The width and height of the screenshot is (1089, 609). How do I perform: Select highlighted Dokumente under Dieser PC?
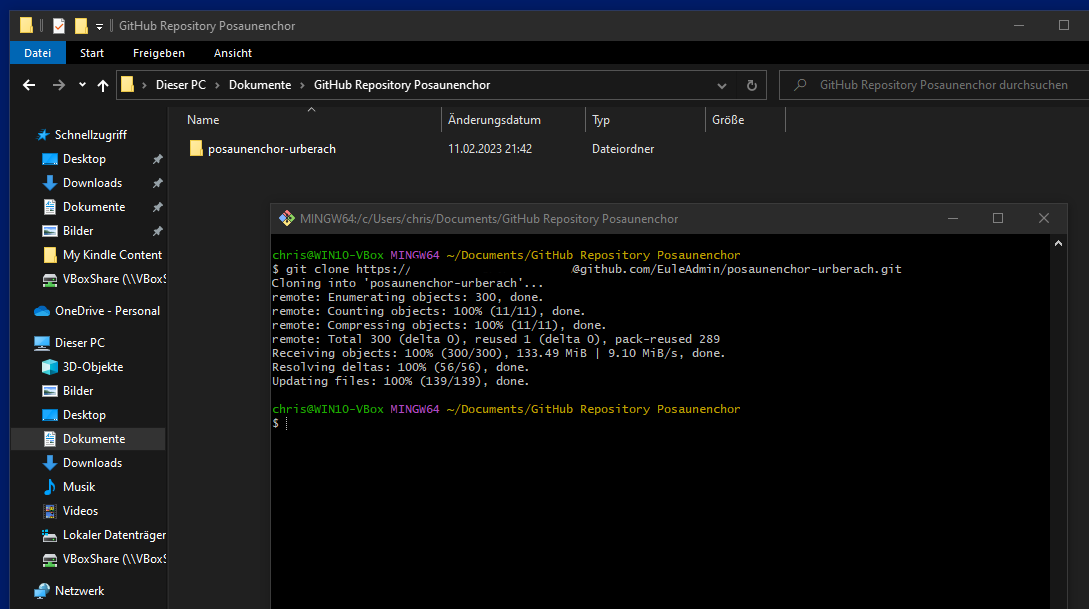88,439
